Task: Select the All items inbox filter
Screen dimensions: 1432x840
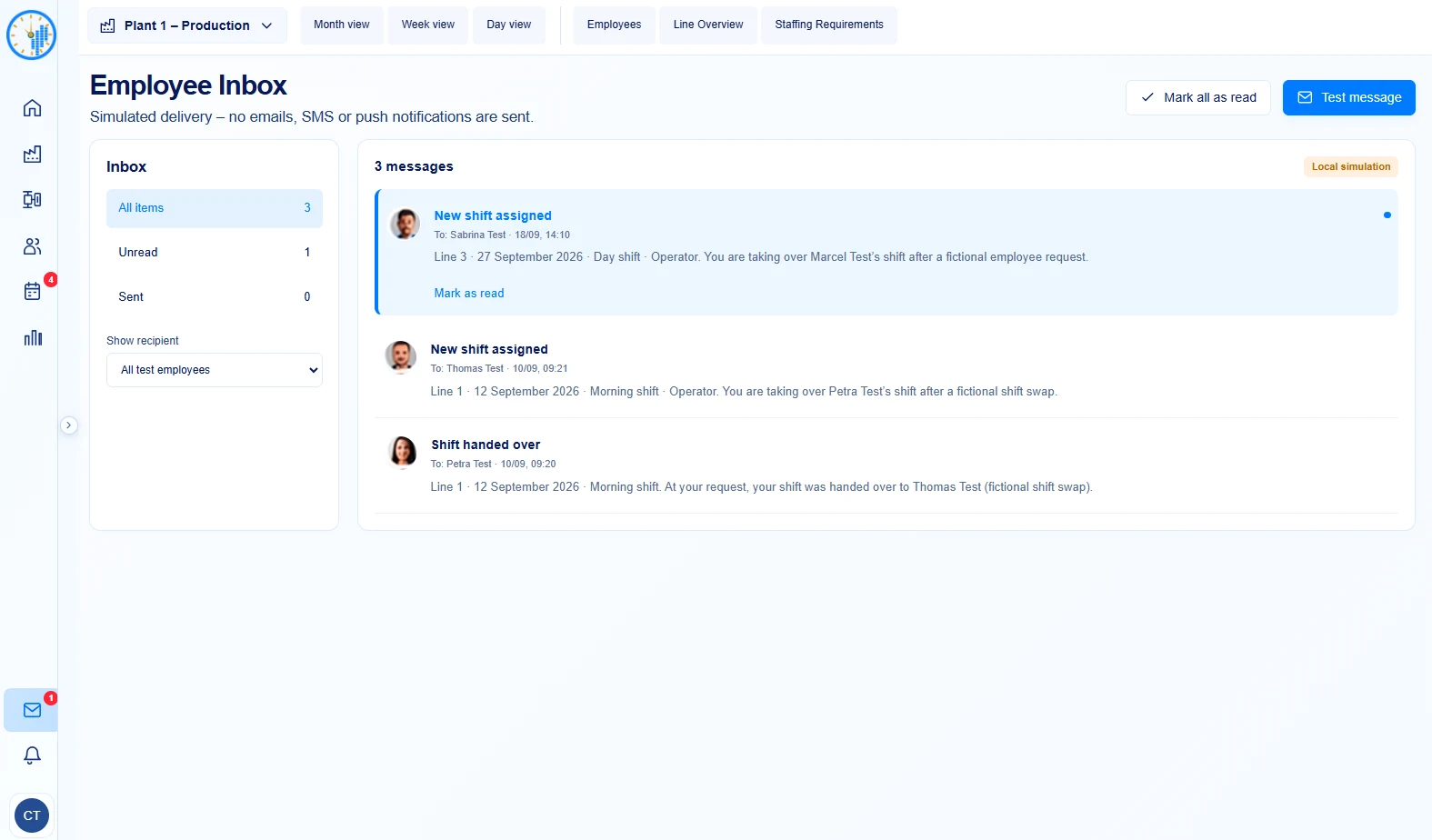Action: pos(215,208)
